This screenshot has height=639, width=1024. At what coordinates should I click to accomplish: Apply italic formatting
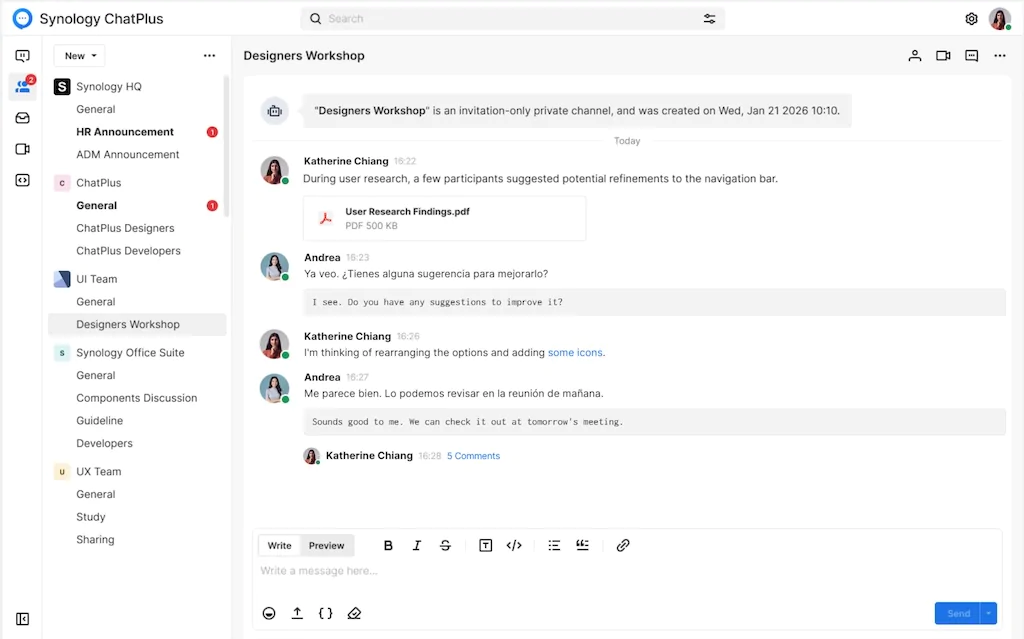click(417, 546)
